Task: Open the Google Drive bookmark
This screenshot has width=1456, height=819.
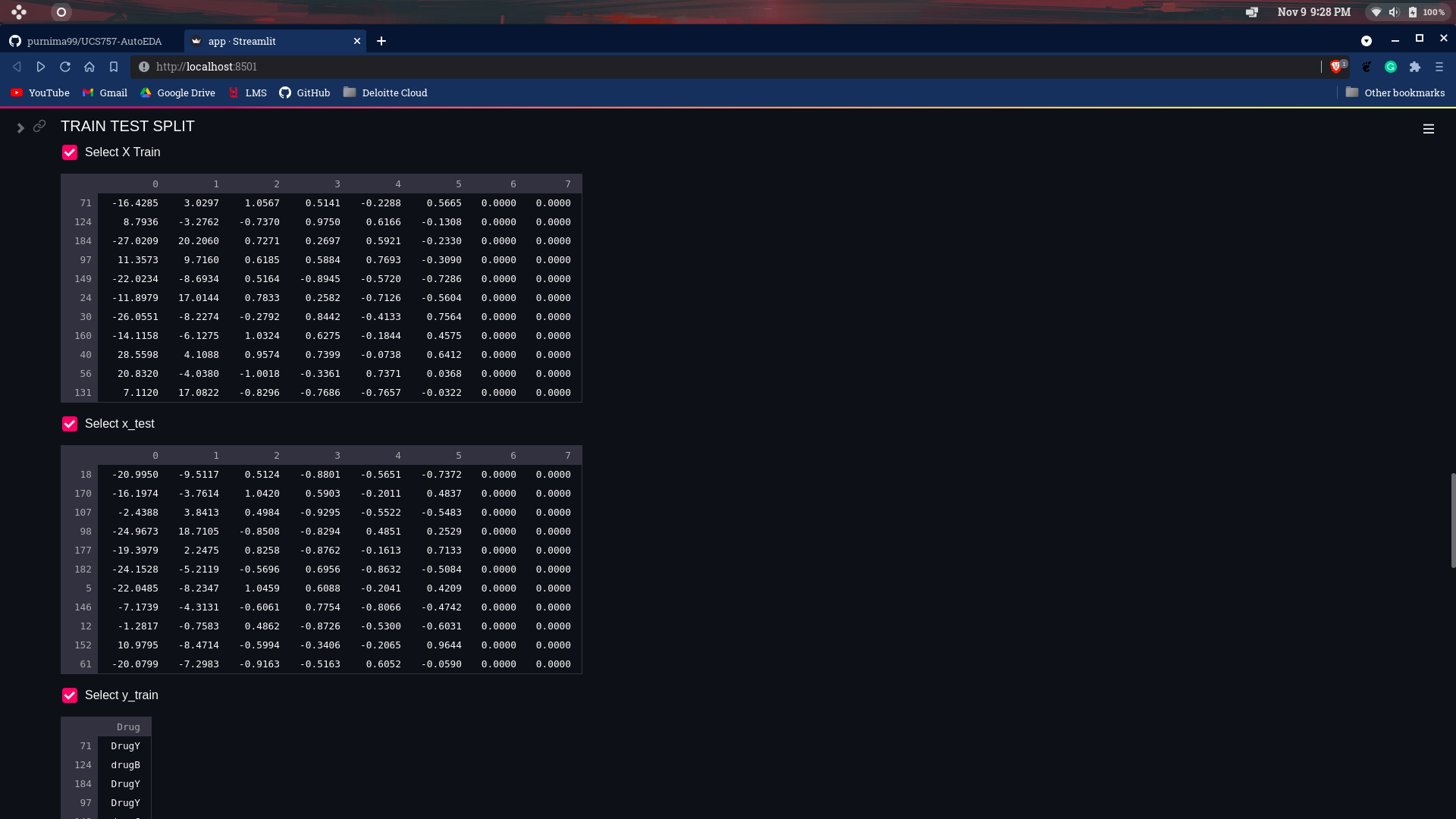Action: tap(177, 93)
